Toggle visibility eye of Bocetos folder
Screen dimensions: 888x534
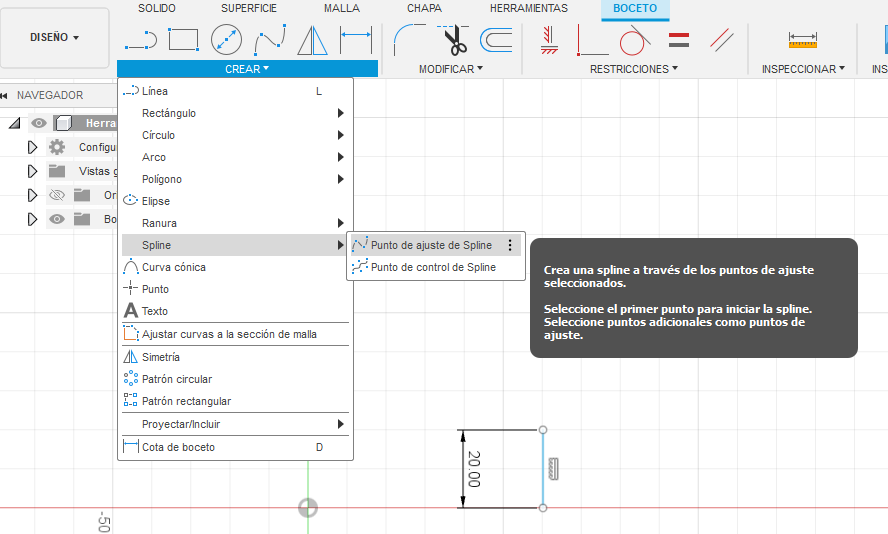point(57,219)
